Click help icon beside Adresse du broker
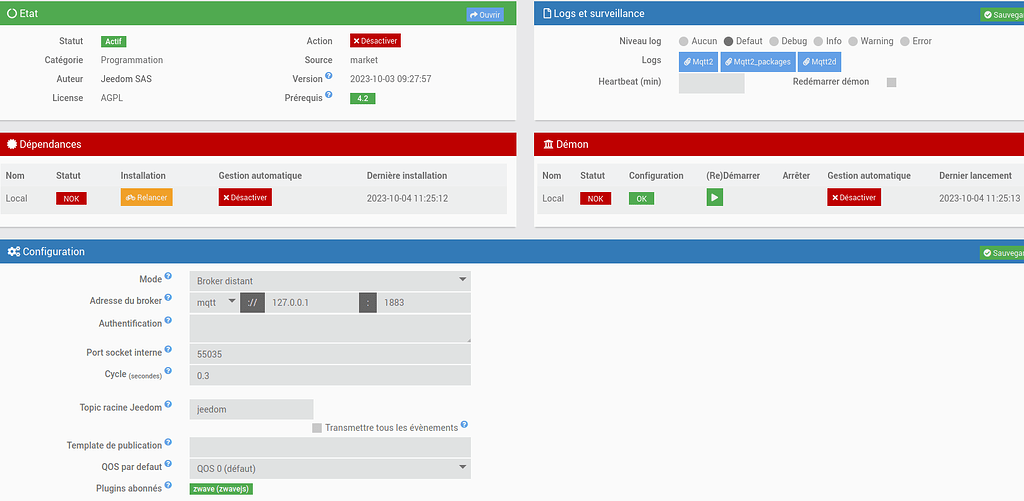 (168, 298)
